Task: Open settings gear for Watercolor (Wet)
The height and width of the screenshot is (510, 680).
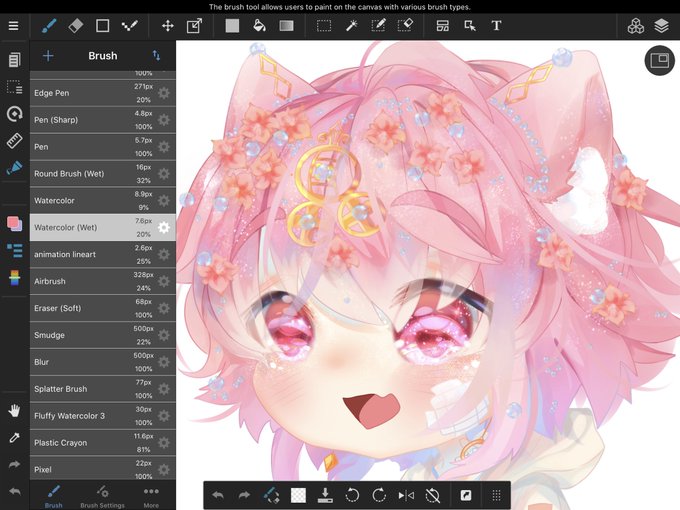Action: click(x=163, y=227)
